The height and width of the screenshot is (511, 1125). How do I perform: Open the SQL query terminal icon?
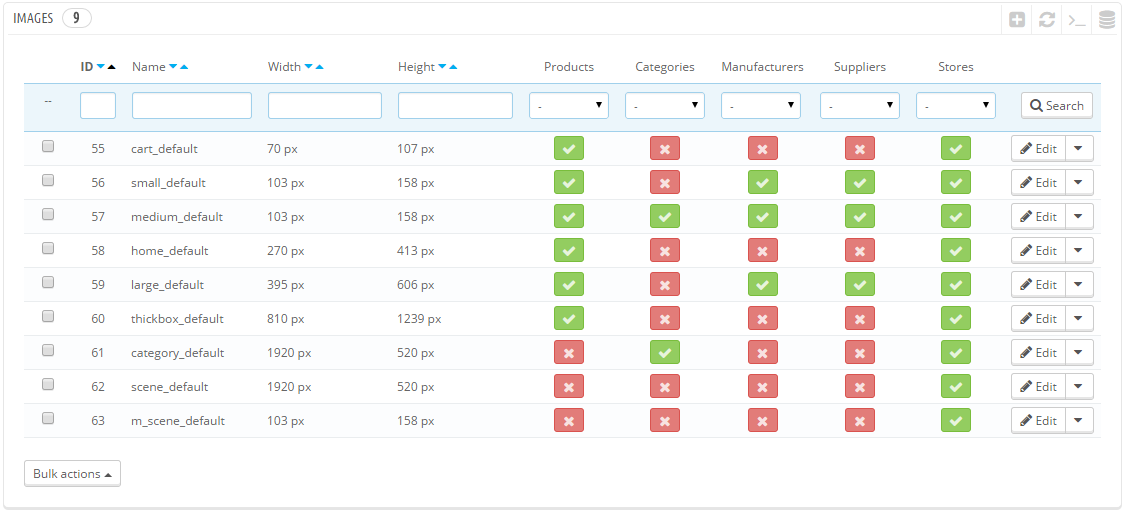(x=1077, y=20)
